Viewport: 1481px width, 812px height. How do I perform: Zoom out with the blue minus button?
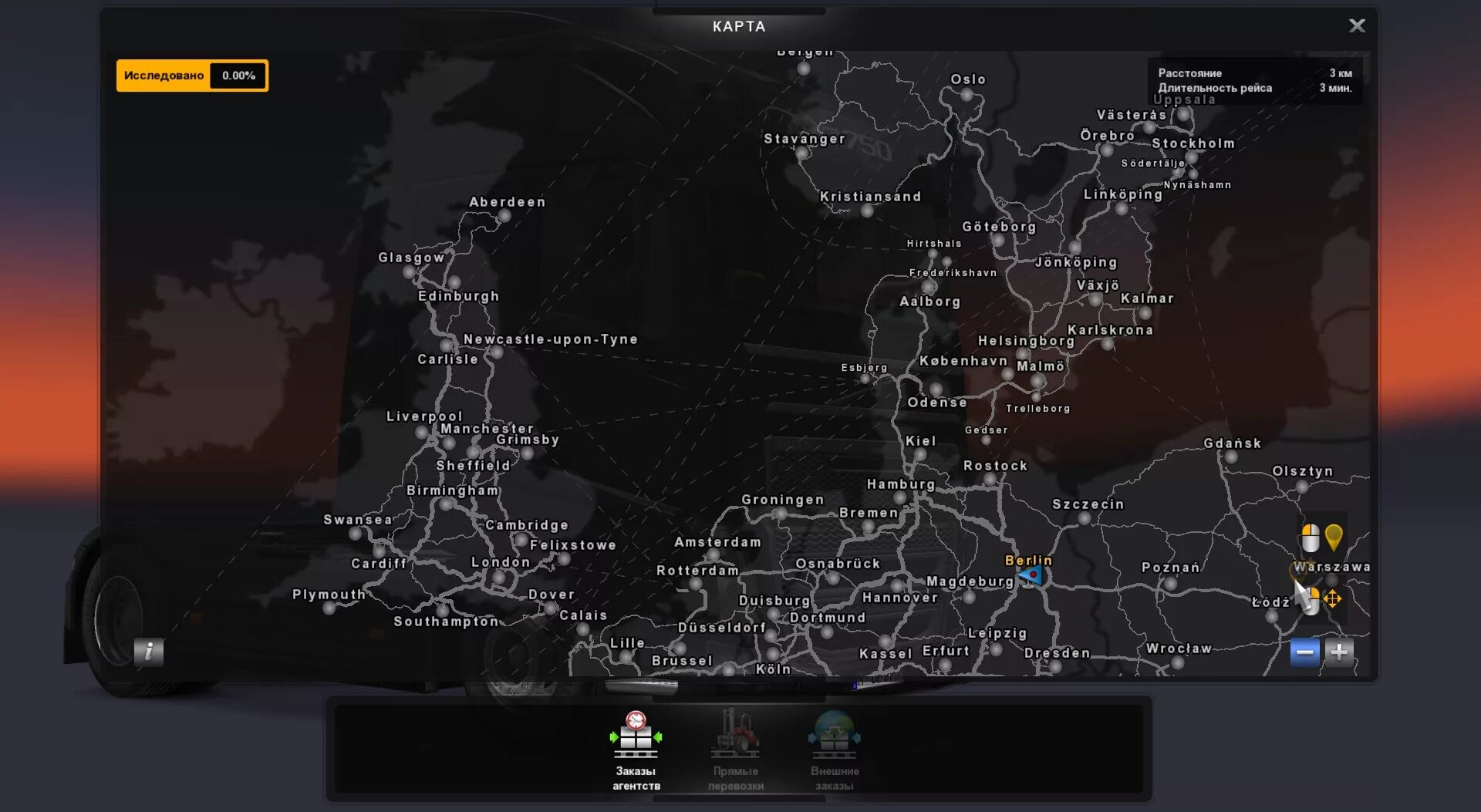click(x=1304, y=652)
